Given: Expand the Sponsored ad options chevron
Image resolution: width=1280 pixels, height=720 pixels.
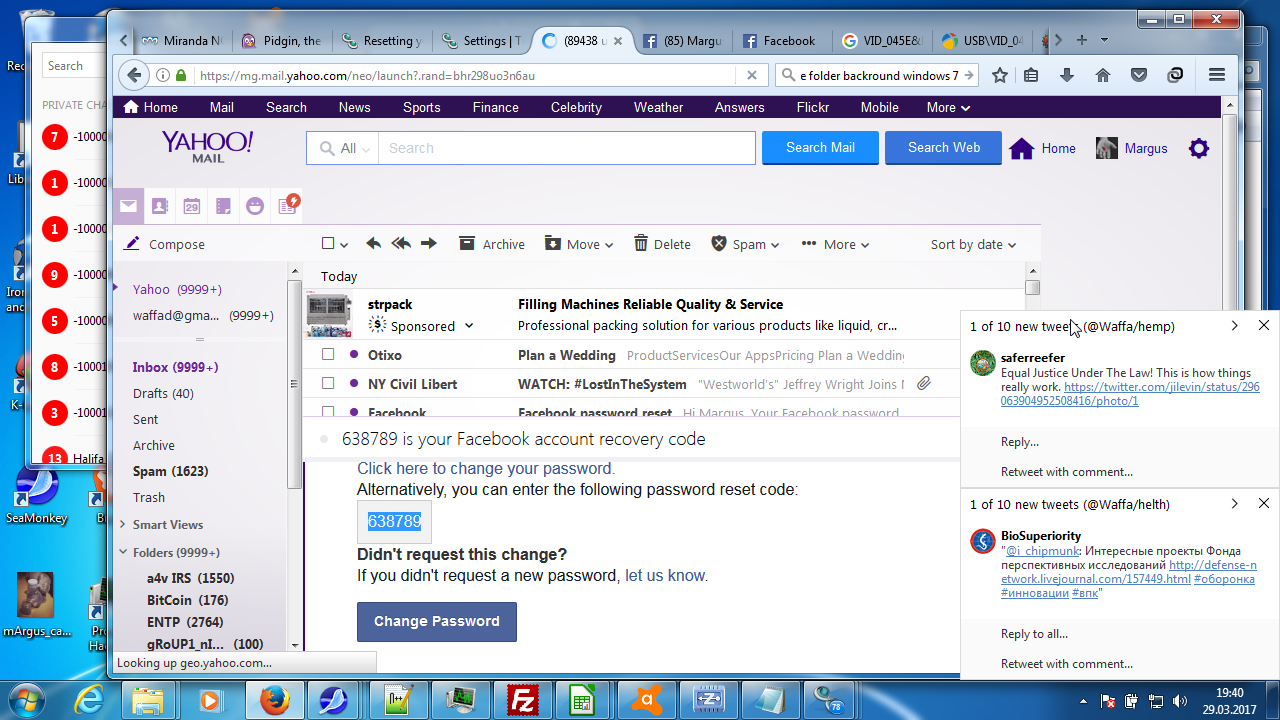Looking at the screenshot, I should (469, 326).
